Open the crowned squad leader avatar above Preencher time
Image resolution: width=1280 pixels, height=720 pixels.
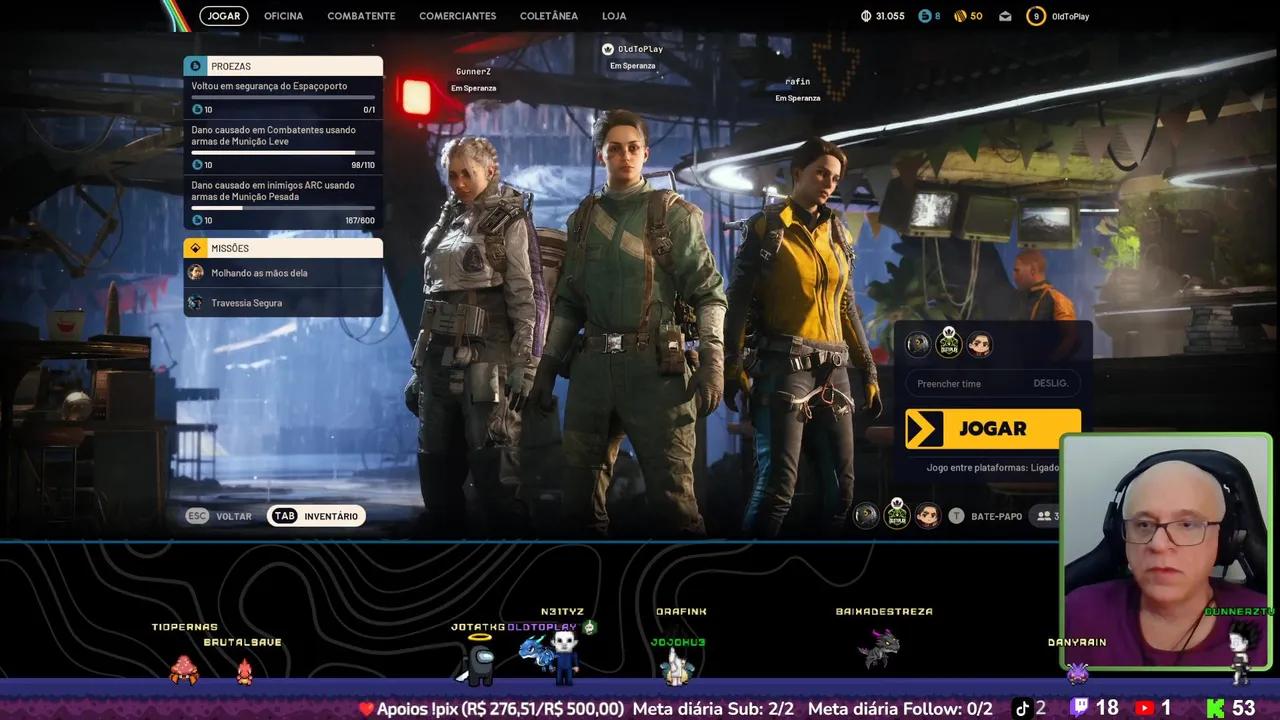(948, 344)
